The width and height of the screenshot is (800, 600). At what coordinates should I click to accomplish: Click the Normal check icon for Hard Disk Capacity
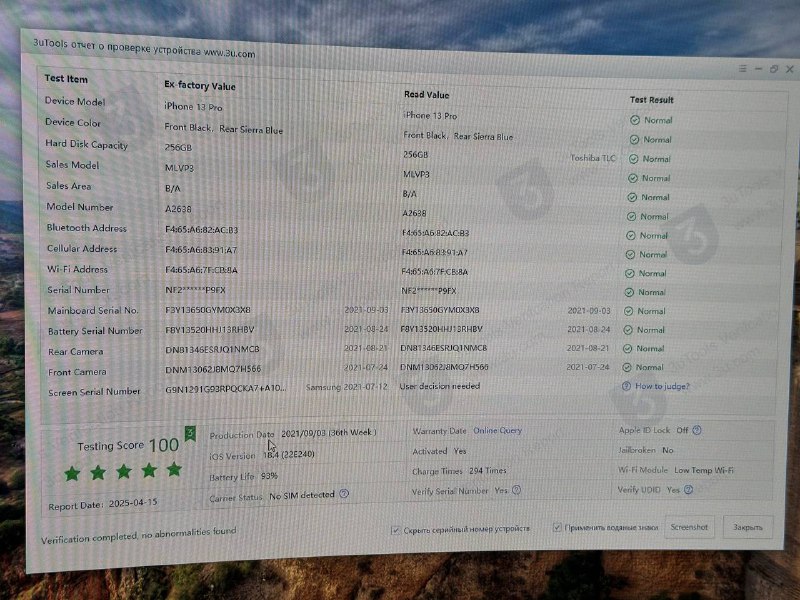pos(634,159)
